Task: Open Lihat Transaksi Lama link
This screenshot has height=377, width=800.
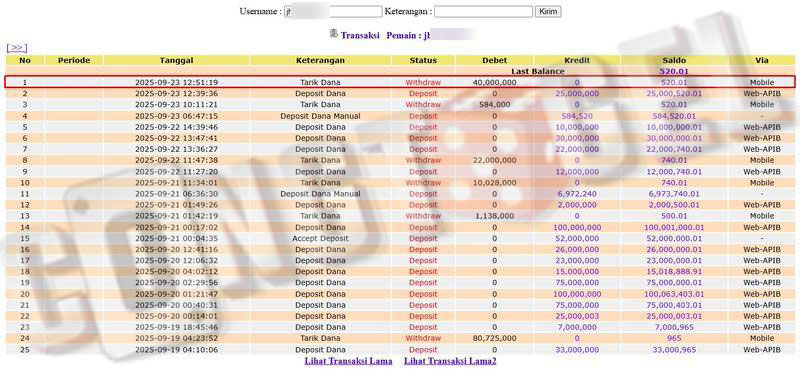Action: coord(348,361)
